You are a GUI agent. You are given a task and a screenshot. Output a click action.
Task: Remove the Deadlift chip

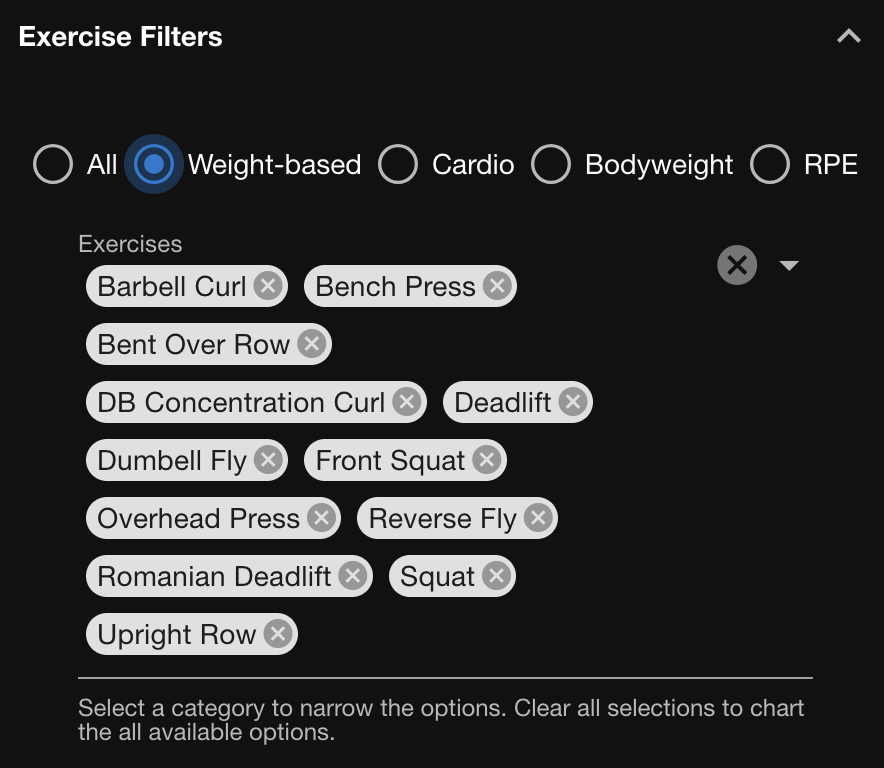(x=572, y=403)
